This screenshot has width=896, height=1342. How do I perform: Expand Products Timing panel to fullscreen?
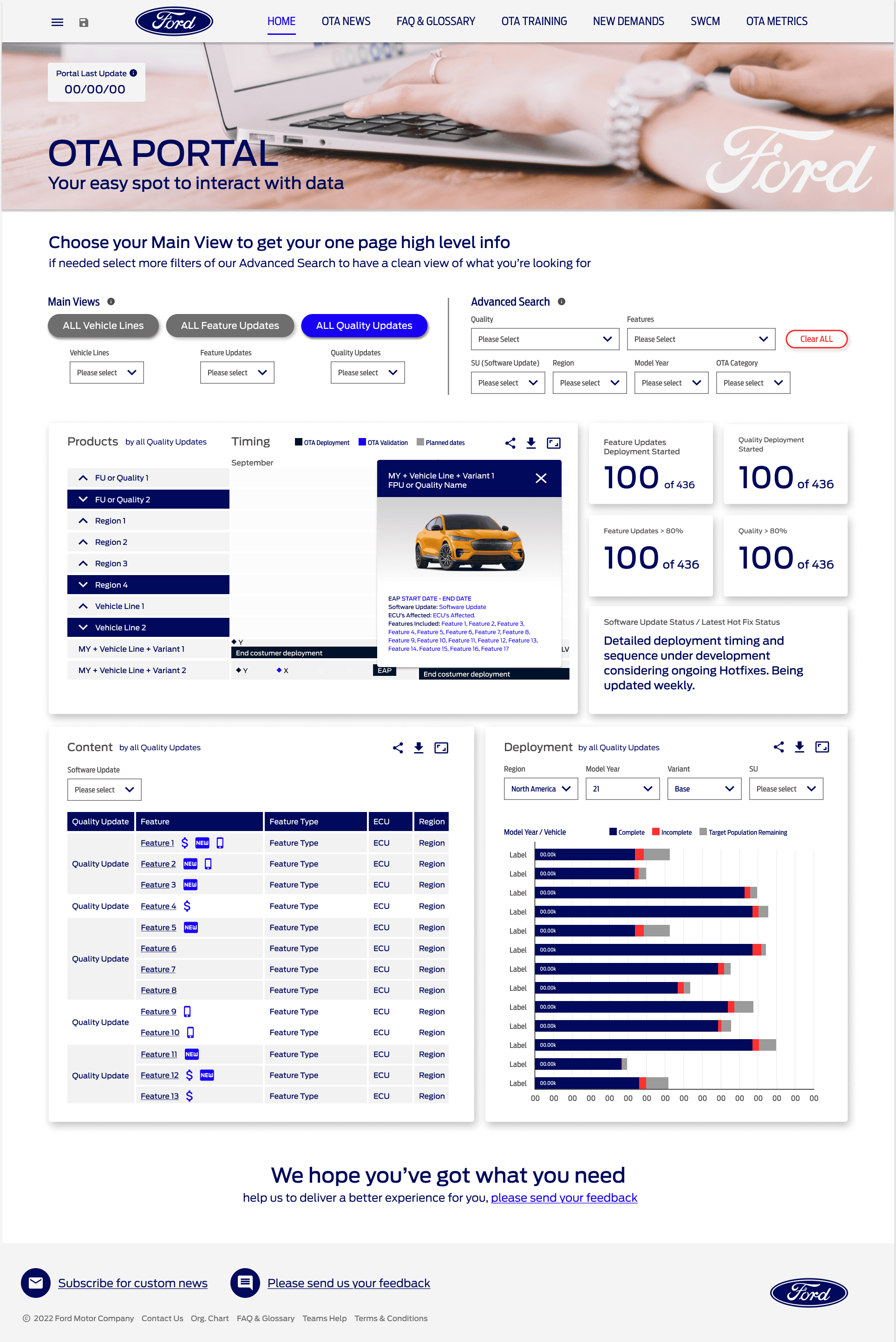coord(554,443)
